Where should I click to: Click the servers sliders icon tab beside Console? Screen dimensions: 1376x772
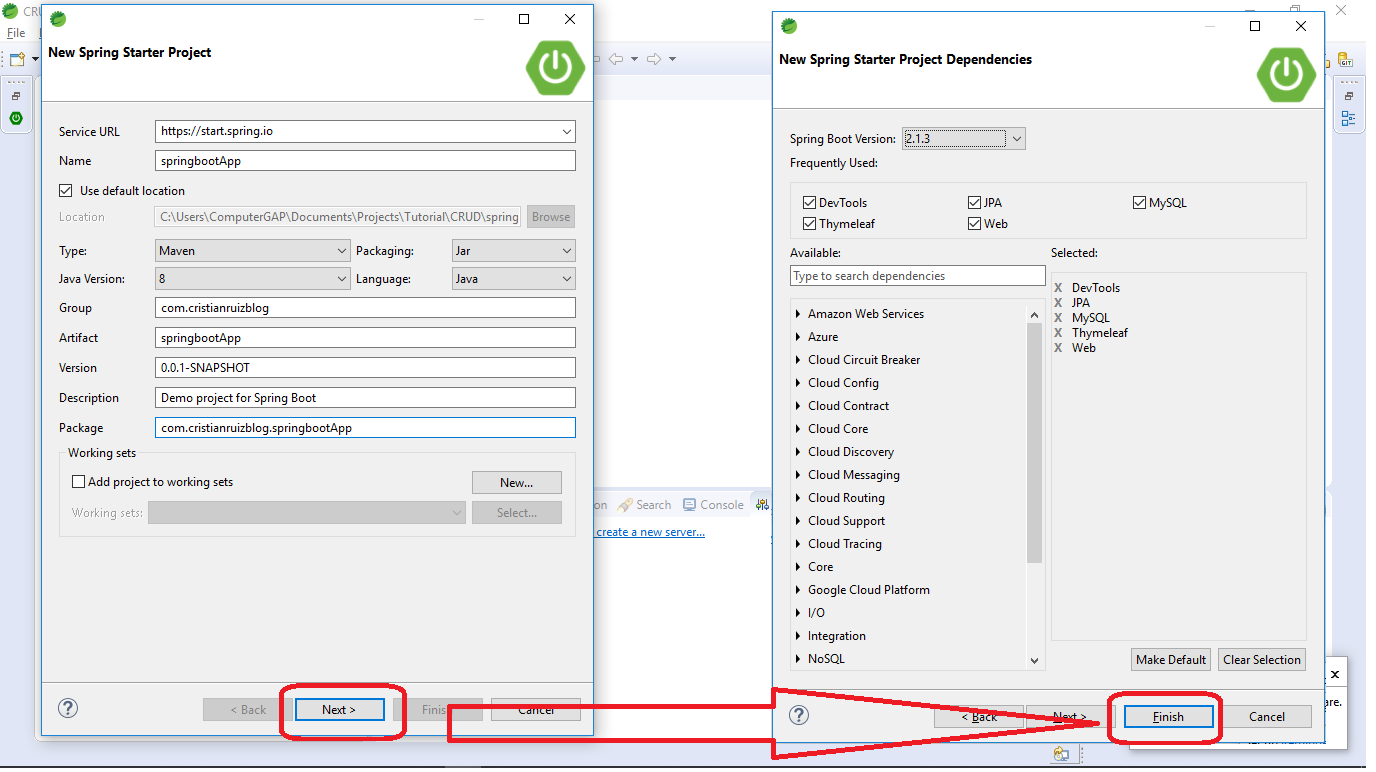(761, 504)
